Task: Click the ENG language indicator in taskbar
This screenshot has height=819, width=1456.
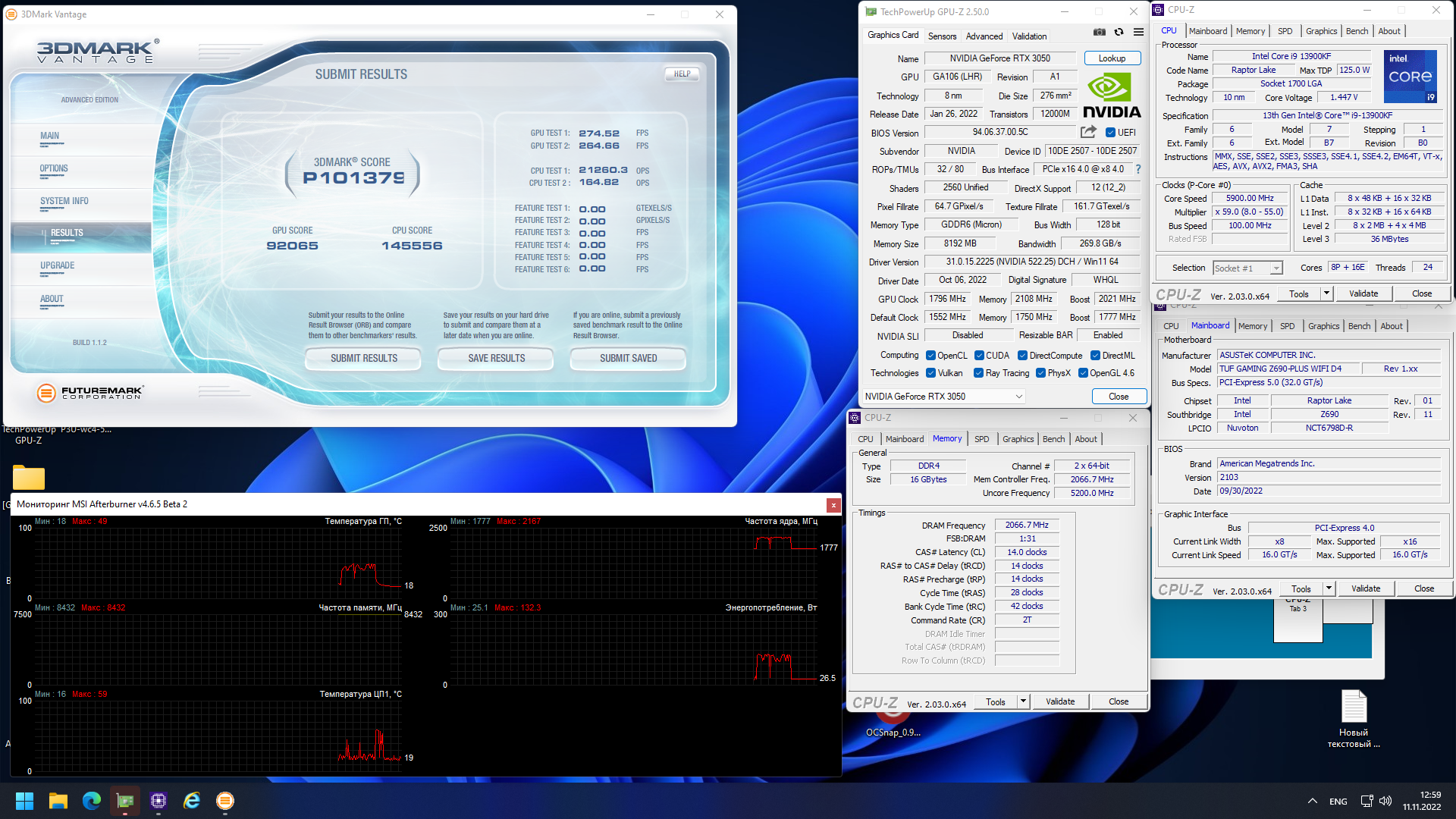Action: pyautogui.click(x=1338, y=802)
